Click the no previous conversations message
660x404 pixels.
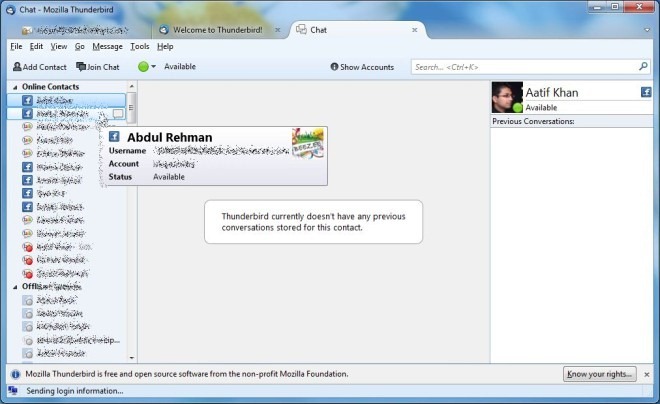pos(314,222)
